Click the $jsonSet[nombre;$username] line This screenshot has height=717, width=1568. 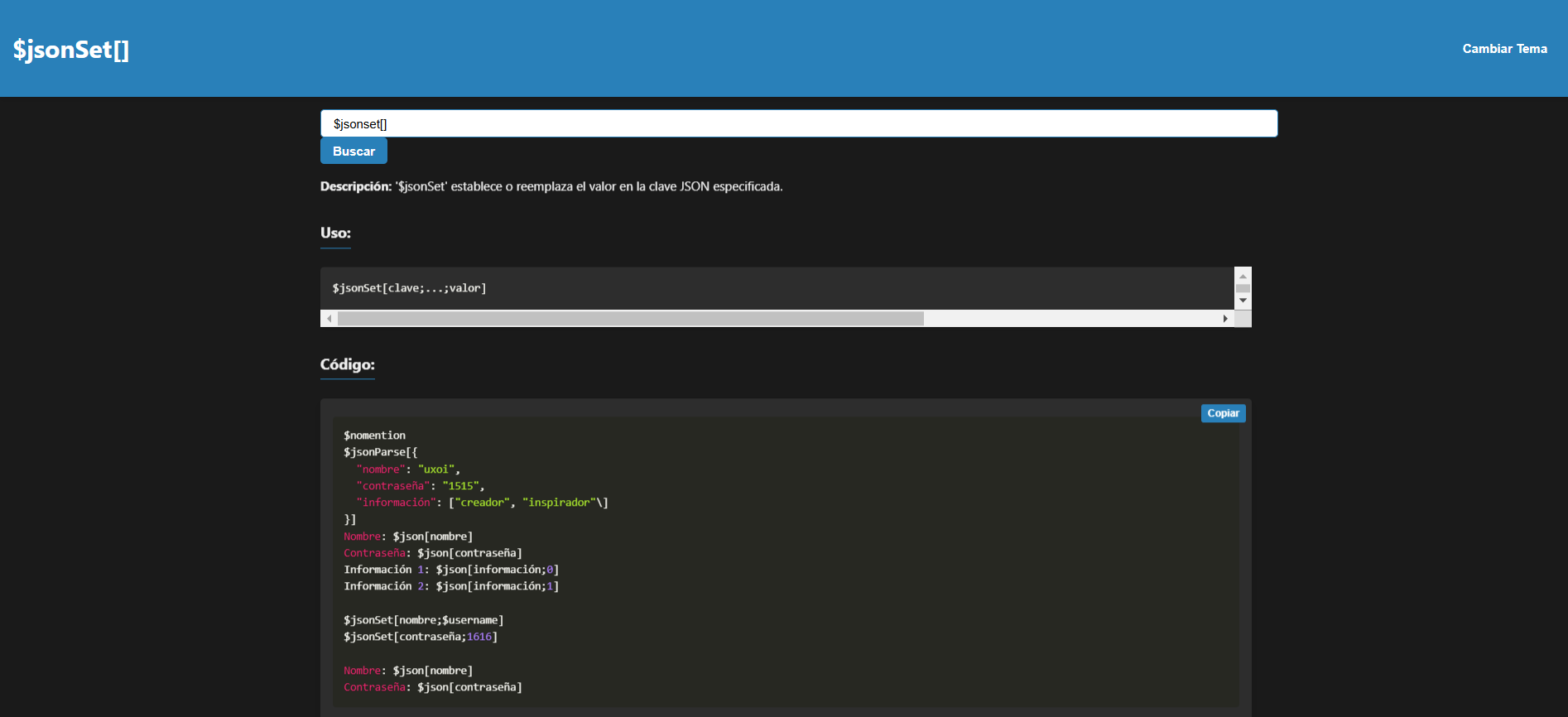click(424, 620)
